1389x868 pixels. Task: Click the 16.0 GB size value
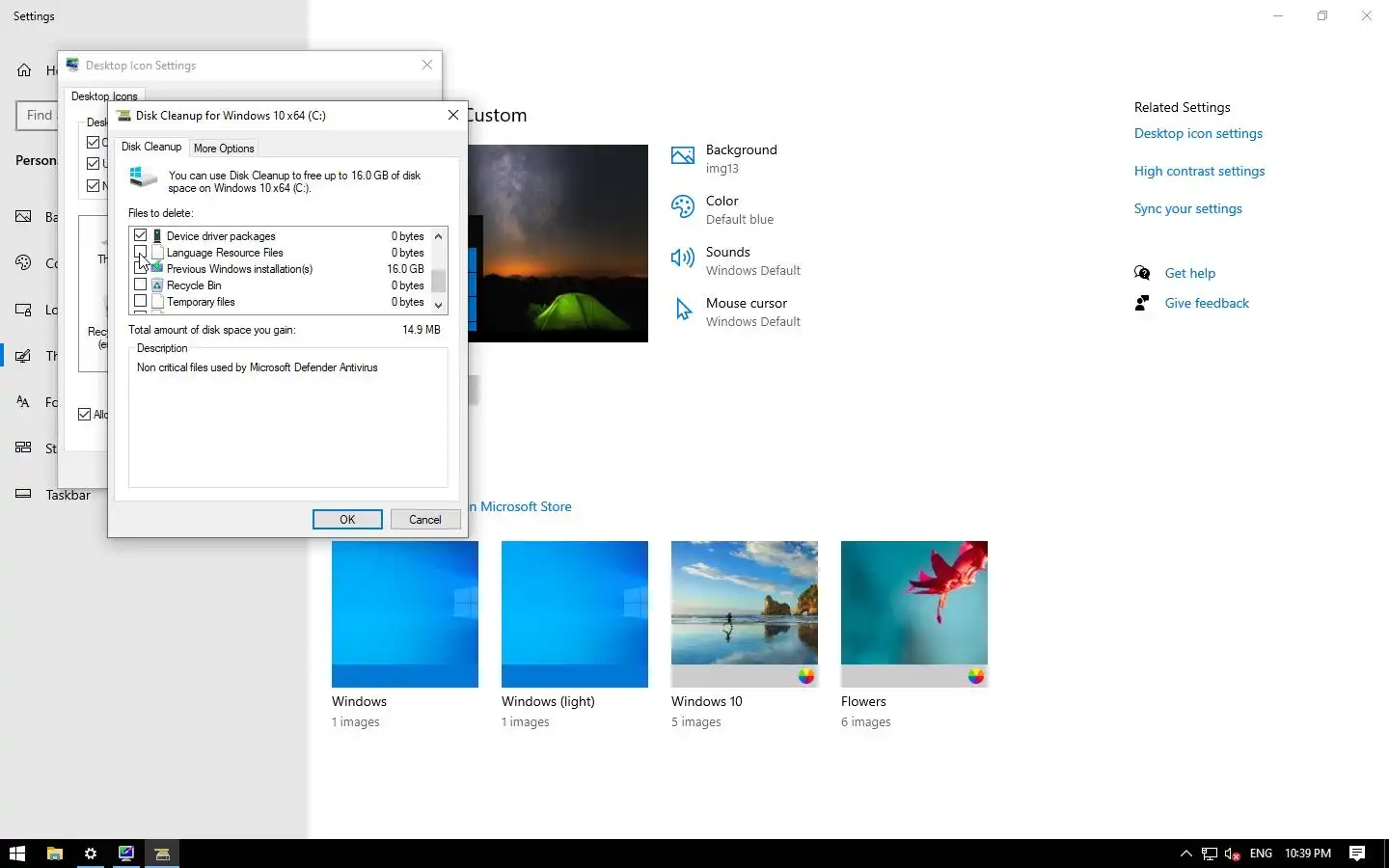(405, 269)
